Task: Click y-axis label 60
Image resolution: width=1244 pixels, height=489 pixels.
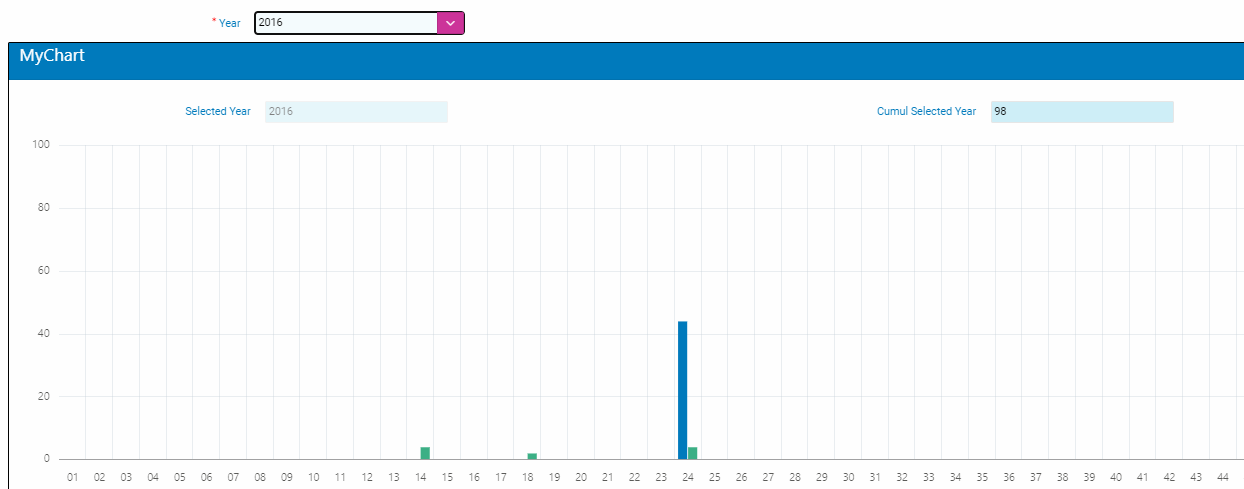Action: (44, 271)
